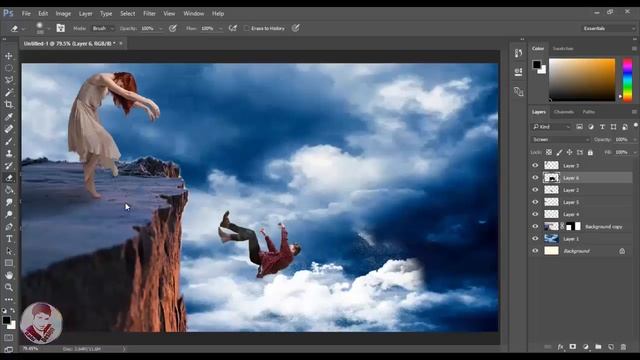640x360 pixels.
Task: Click the lock position icon
Action: [569, 152]
